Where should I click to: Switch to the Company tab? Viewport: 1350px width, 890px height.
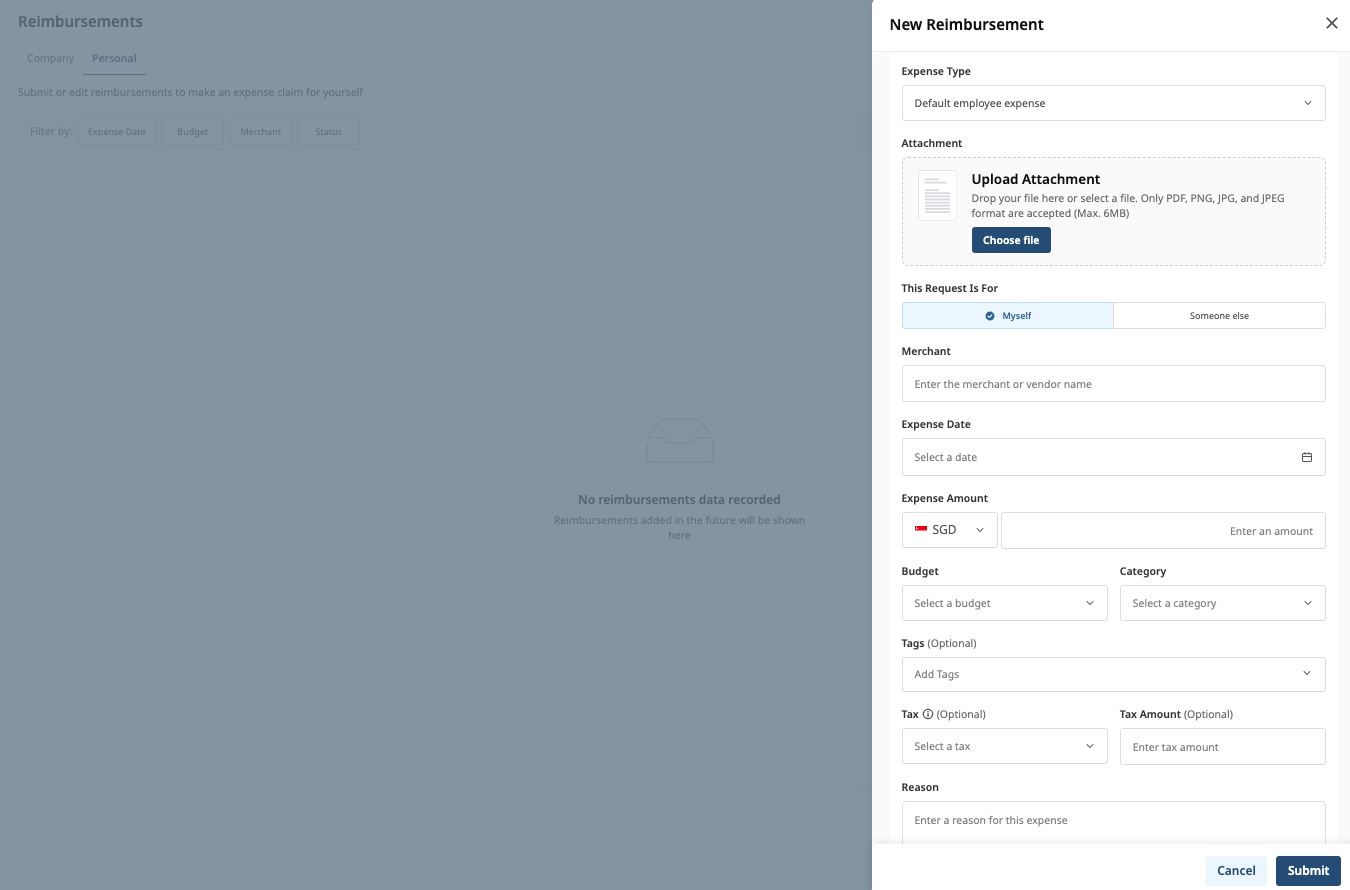[x=50, y=58]
